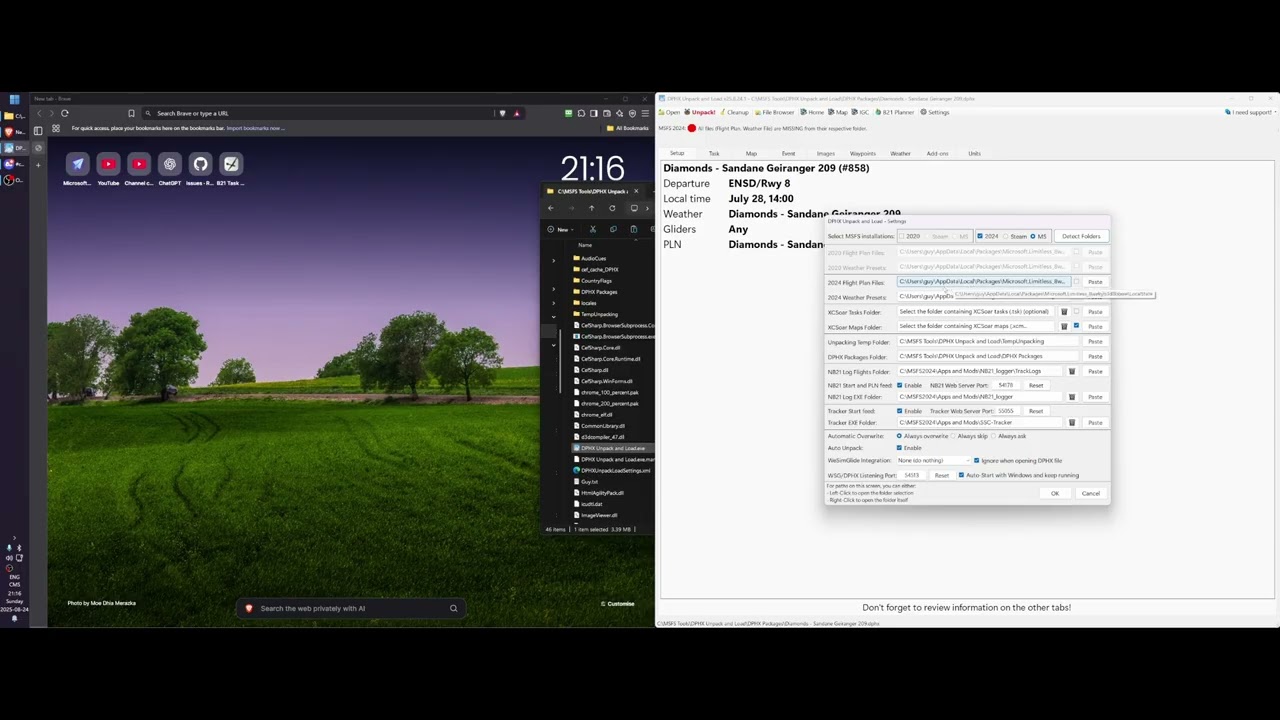Reload the Brave page
The image size is (1280, 720).
pos(64,113)
